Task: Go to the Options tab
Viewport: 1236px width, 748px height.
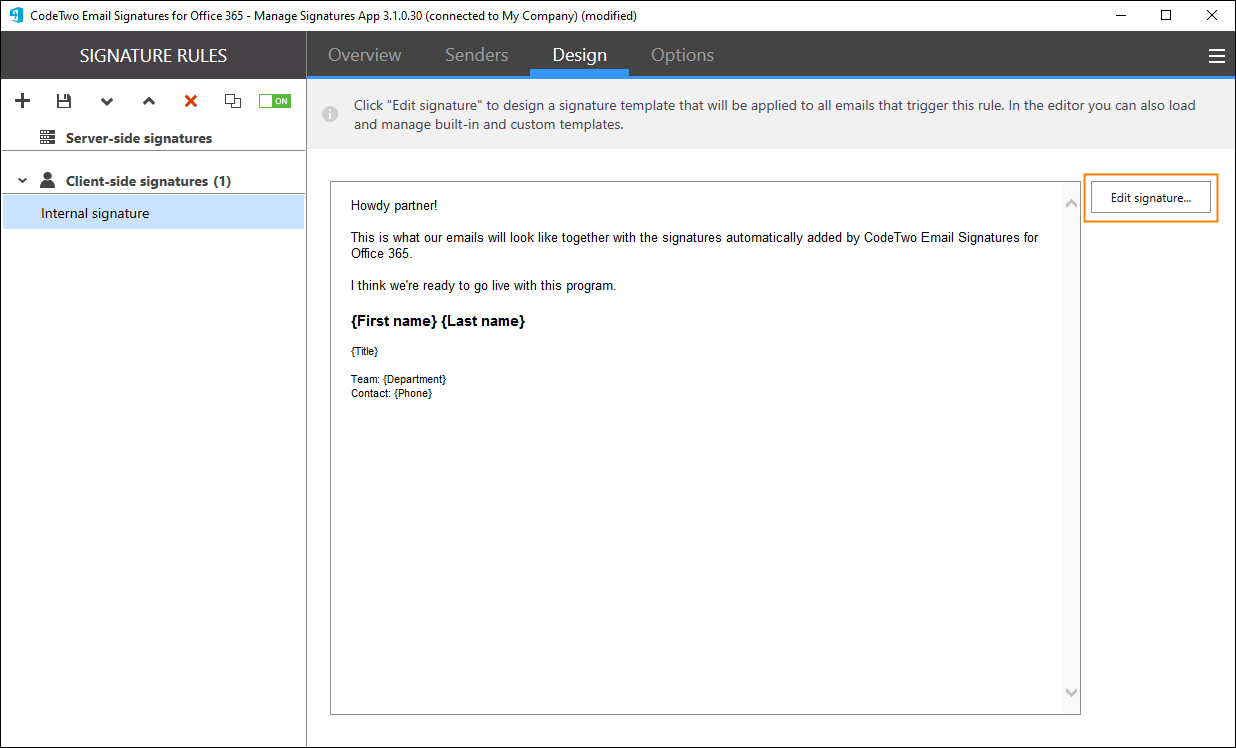Action: tap(682, 55)
